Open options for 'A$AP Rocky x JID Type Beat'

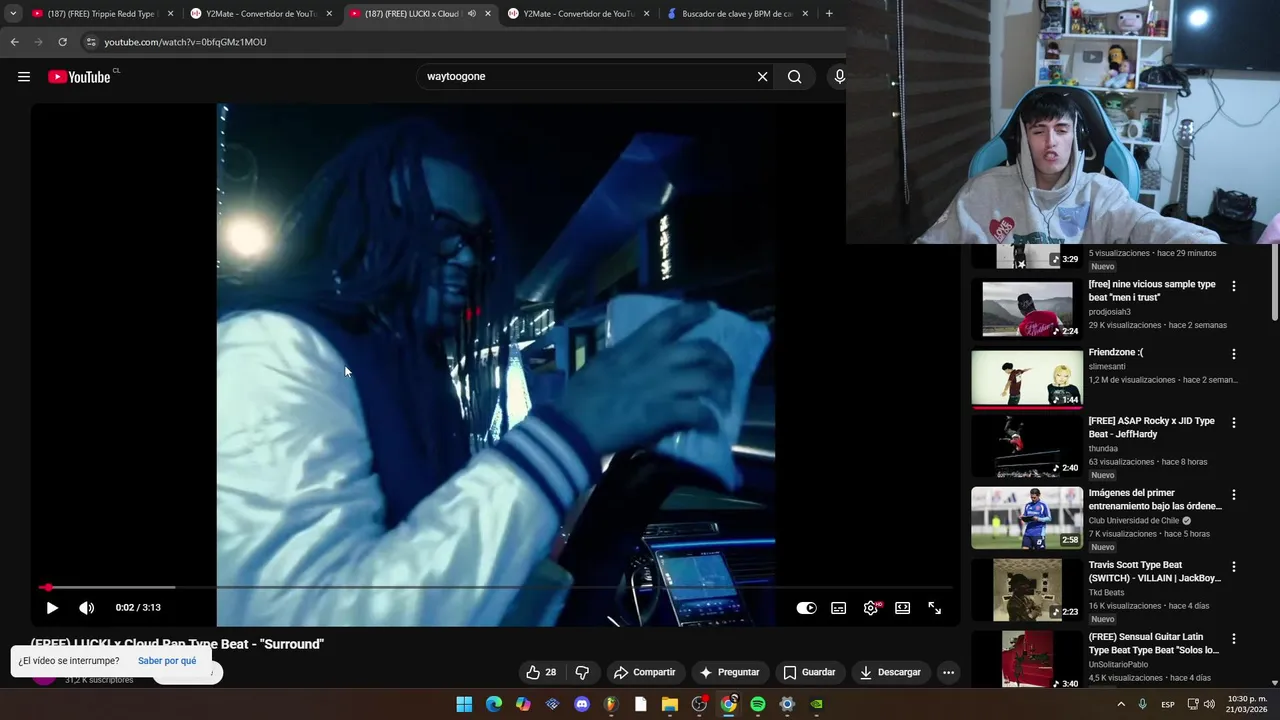1234,423
